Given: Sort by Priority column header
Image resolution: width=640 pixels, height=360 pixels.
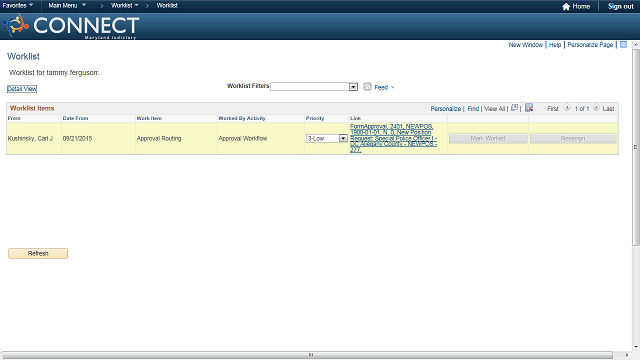Looking at the screenshot, I should 315,118.
